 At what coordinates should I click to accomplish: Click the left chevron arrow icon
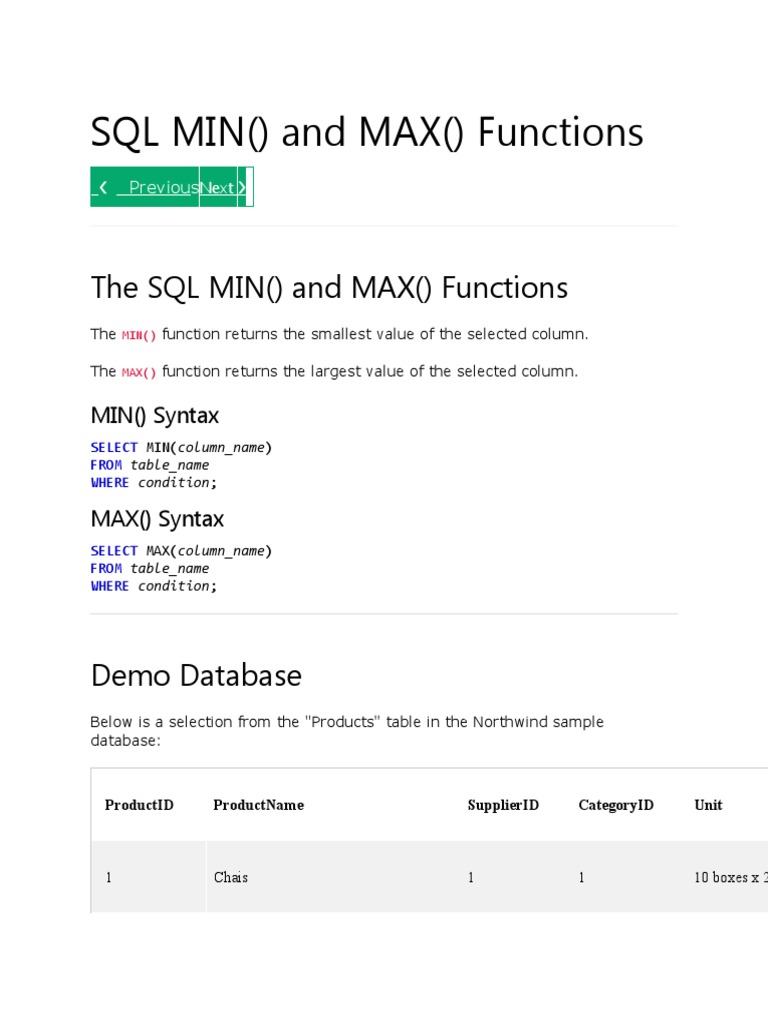coord(103,187)
